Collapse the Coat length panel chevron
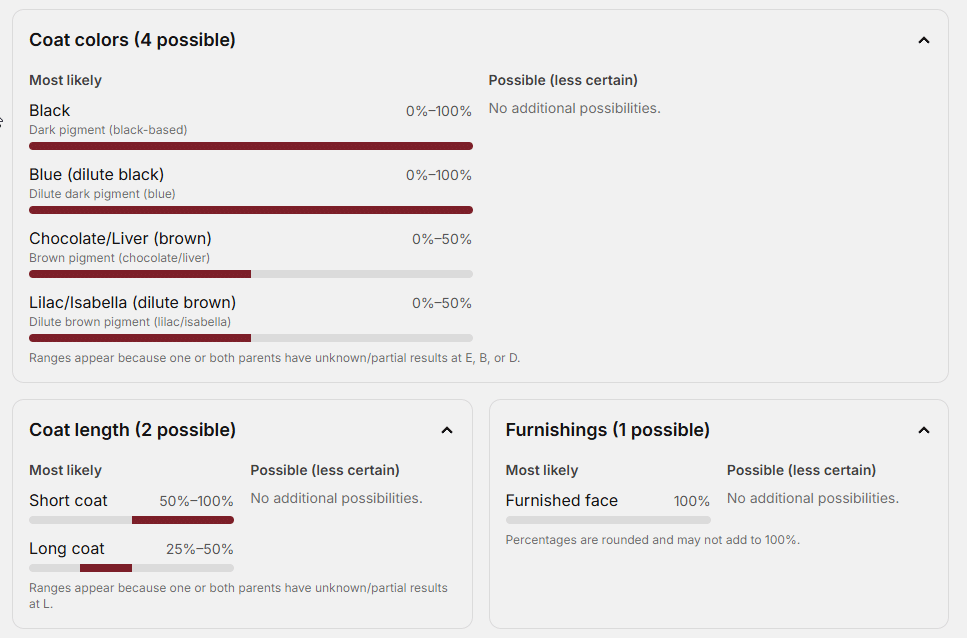 click(x=447, y=430)
